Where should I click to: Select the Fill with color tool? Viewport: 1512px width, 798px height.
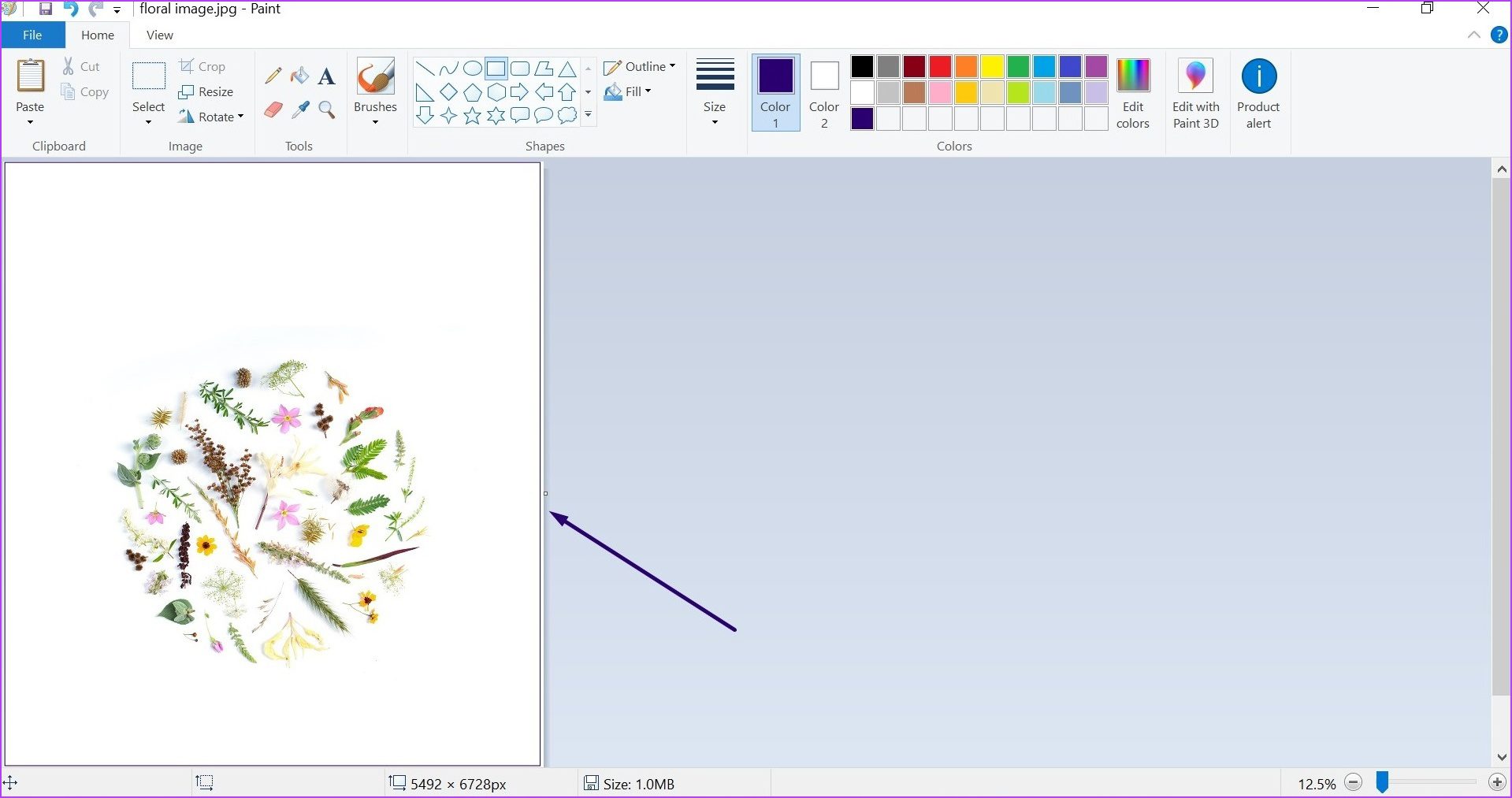tap(300, 76)
